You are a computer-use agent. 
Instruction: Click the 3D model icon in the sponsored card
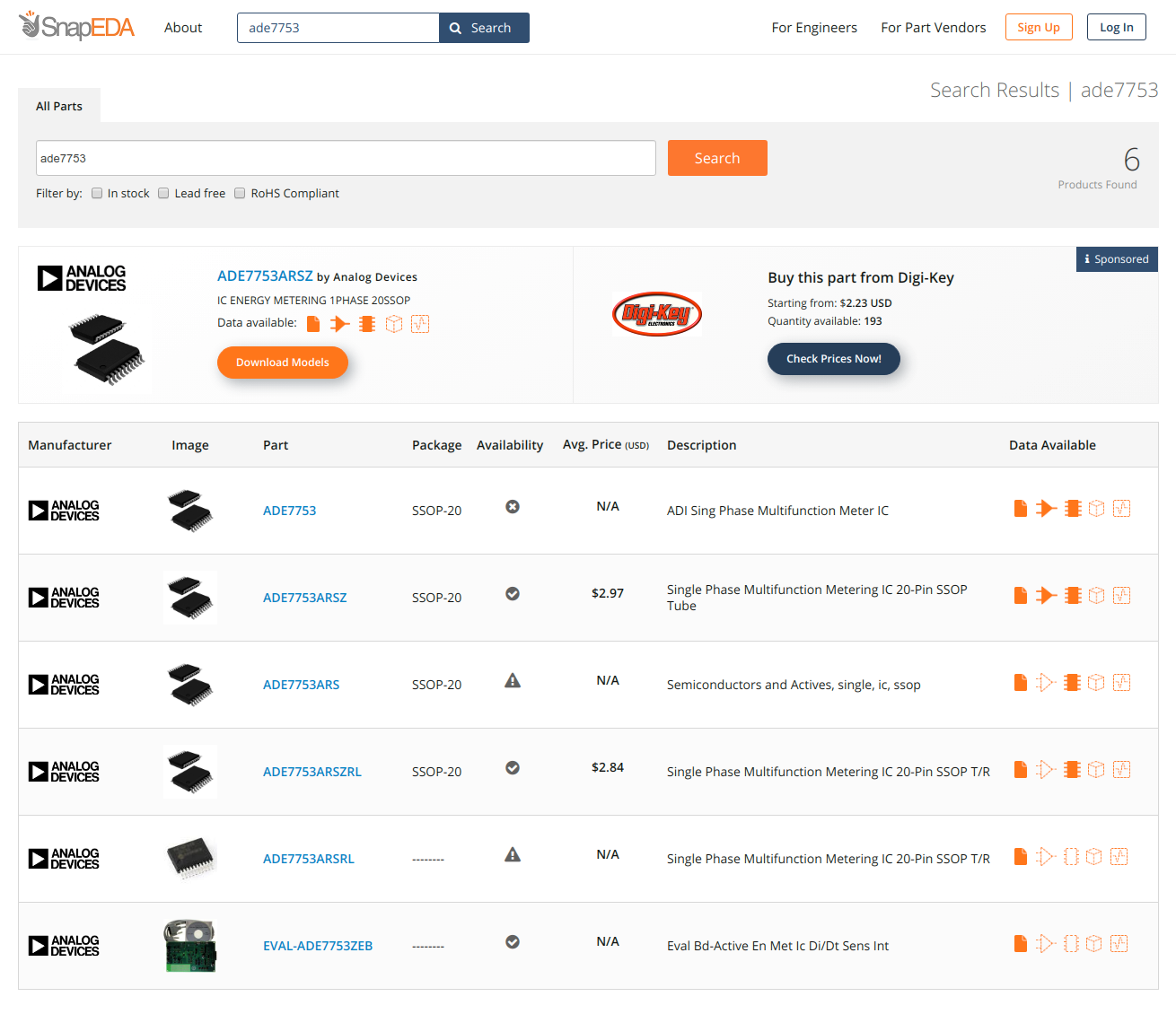[393, 324]
